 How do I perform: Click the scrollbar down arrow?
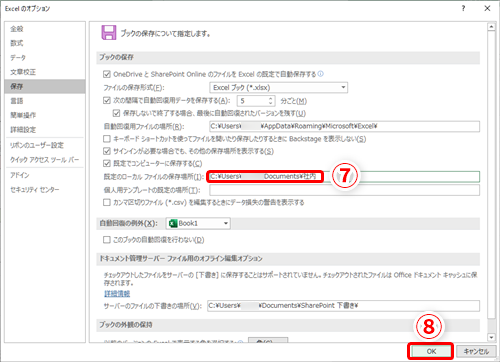pyautogui.click(x=491, y=337)
